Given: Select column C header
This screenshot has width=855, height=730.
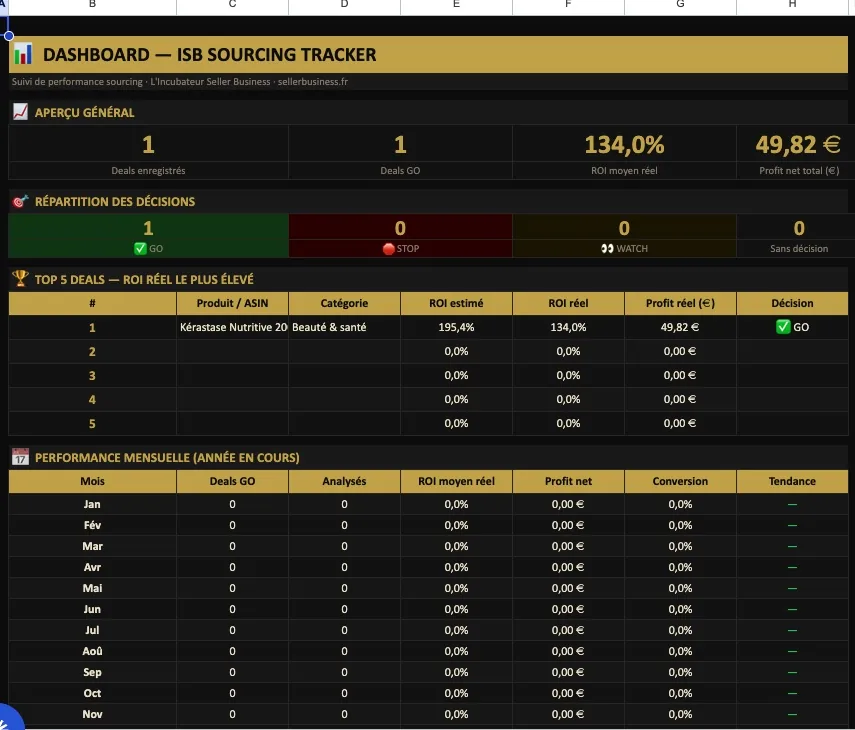Looking at the screenshot, I should point(232,5).
